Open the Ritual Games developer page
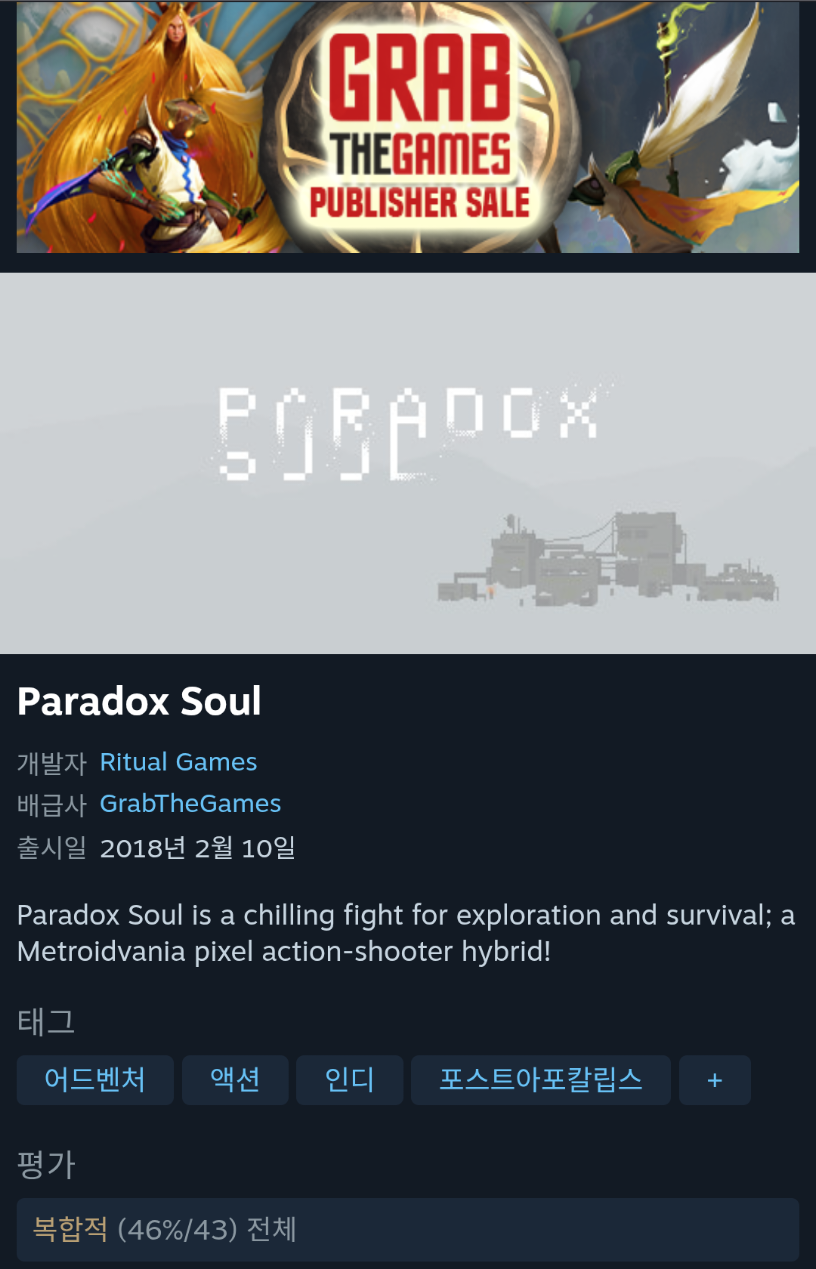Screen dimensions: 816x1269 point(178,762)
